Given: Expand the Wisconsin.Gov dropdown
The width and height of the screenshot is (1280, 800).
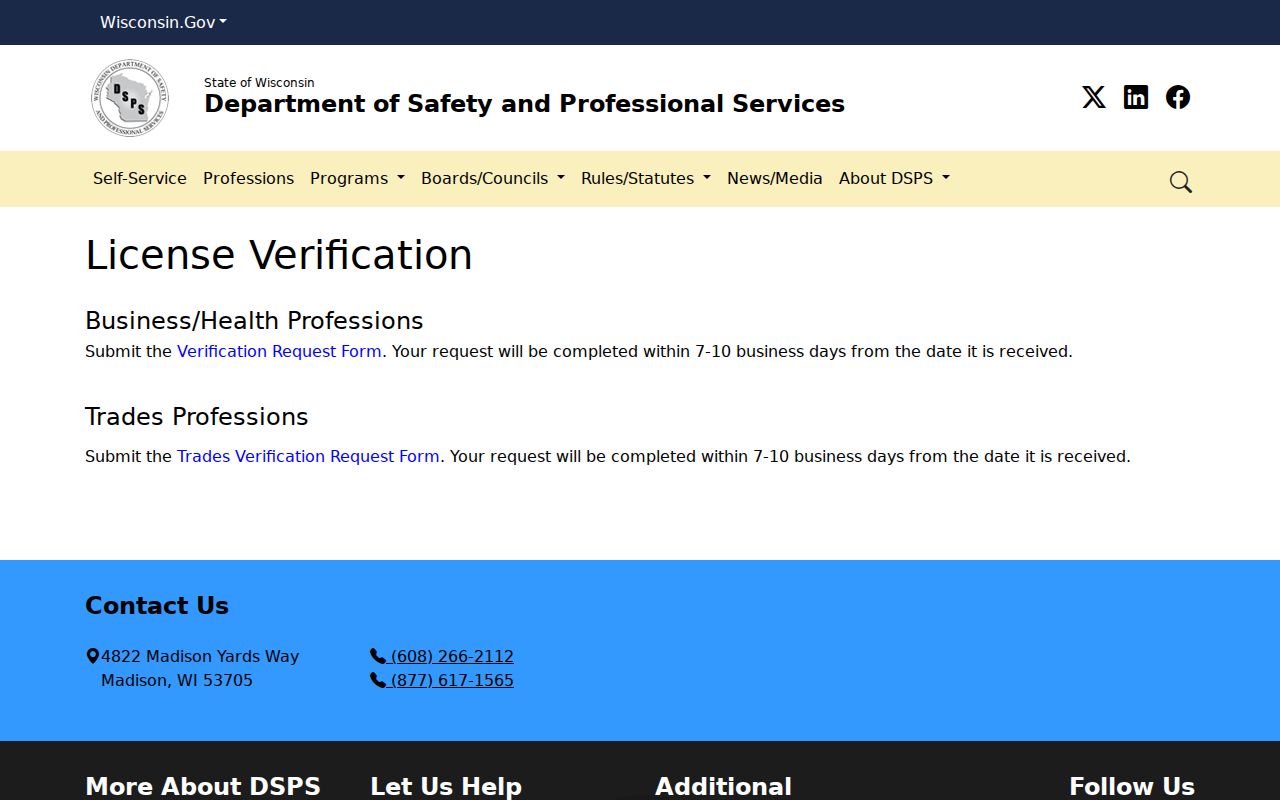Looking at the screenshot, I should pyautogui.click(x=163, y=22).
